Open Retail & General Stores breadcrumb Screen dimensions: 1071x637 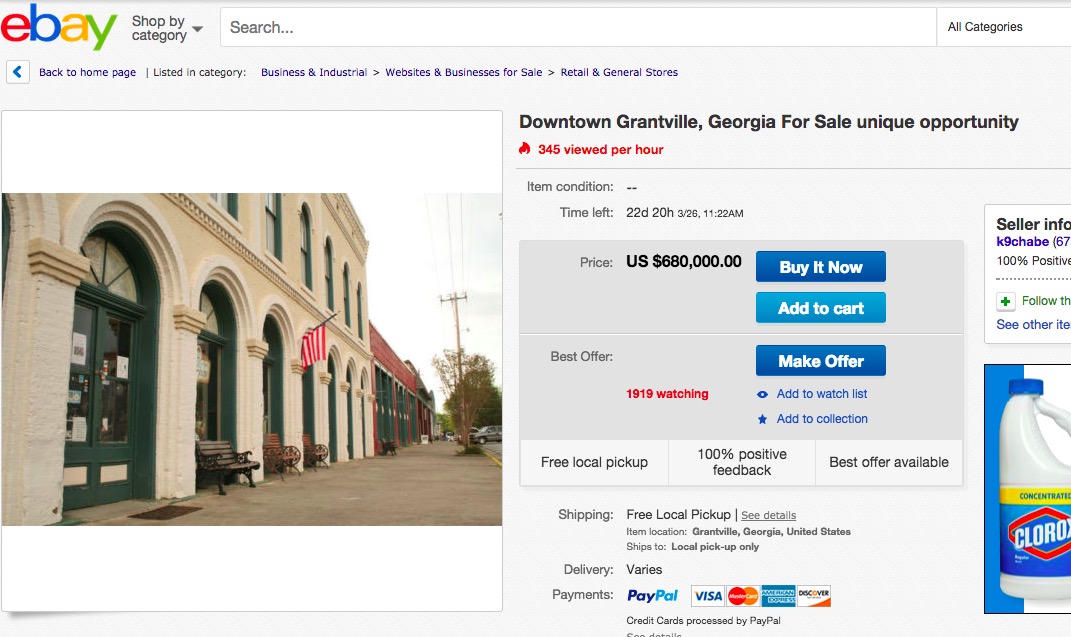click(619, 72)
